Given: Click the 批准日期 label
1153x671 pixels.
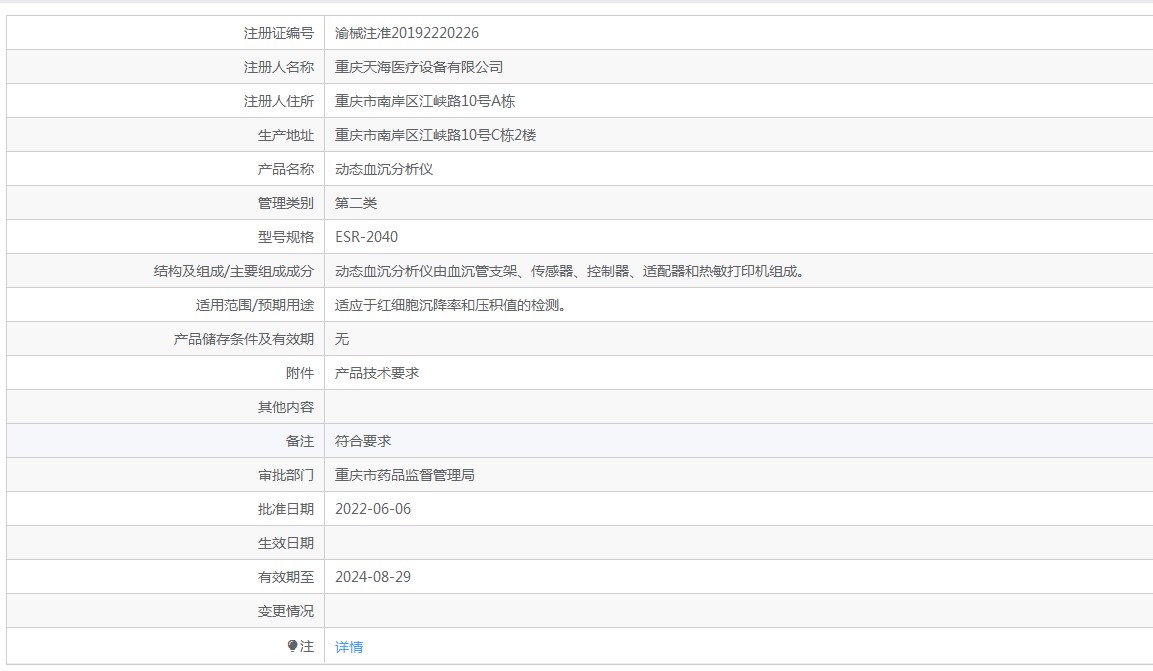Looking at the screenshot, I should (285, 509).
